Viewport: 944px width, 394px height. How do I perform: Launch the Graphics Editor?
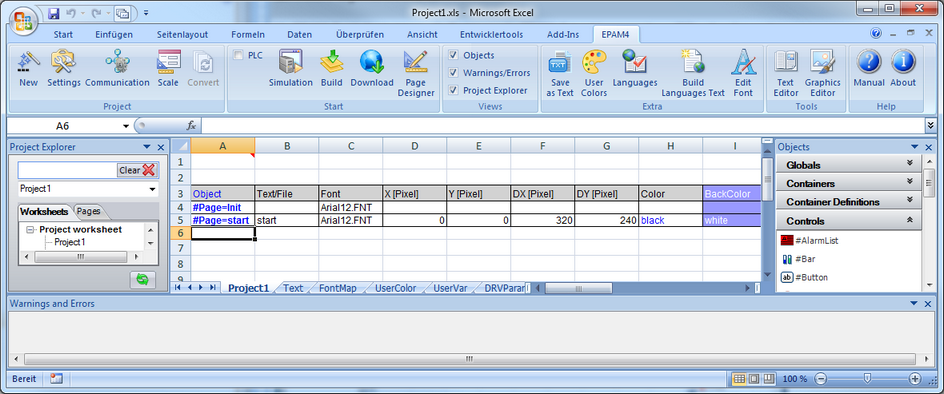tap(822, 62)
